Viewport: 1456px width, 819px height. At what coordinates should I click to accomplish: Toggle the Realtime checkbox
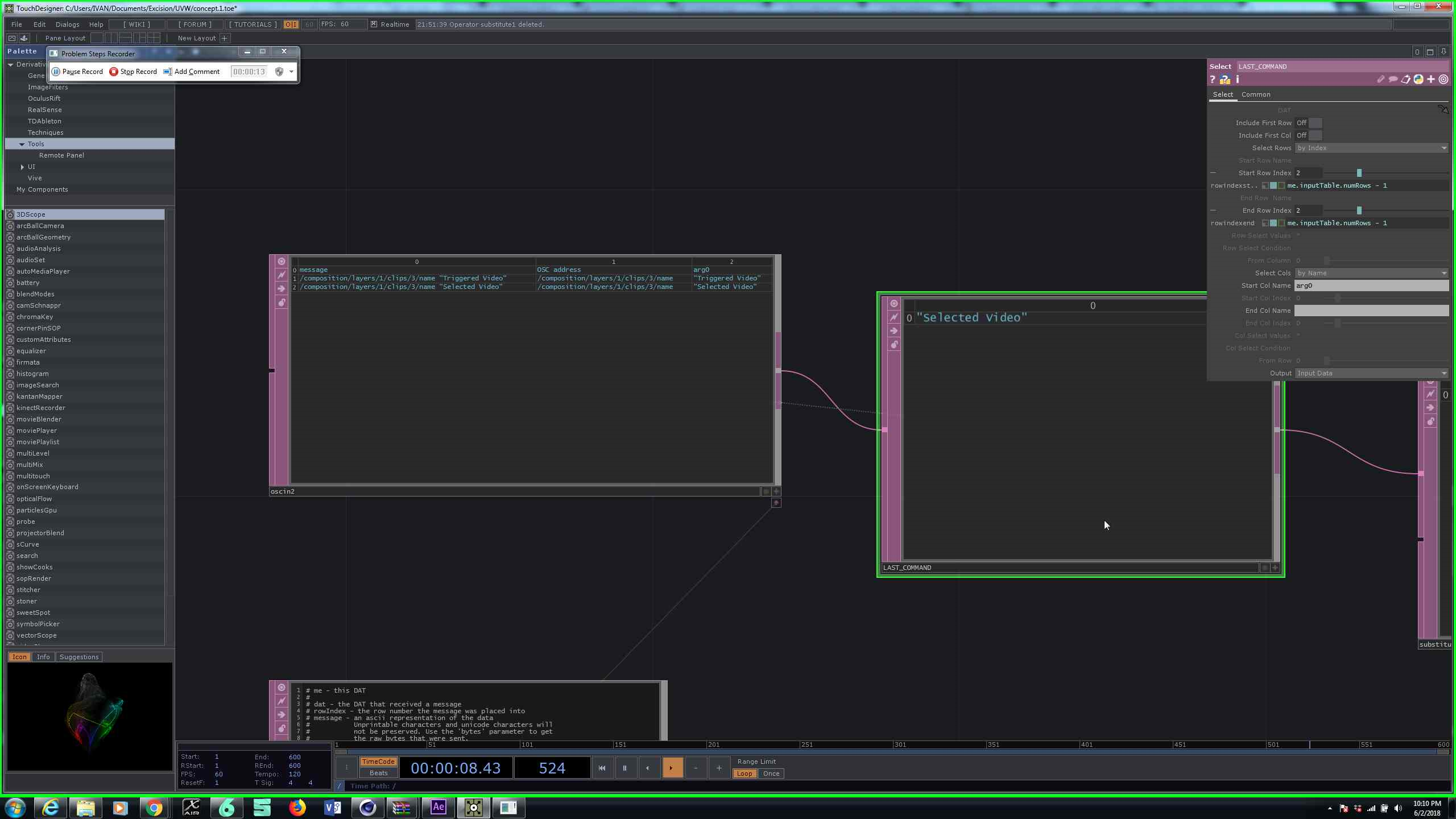pos(374,24)
